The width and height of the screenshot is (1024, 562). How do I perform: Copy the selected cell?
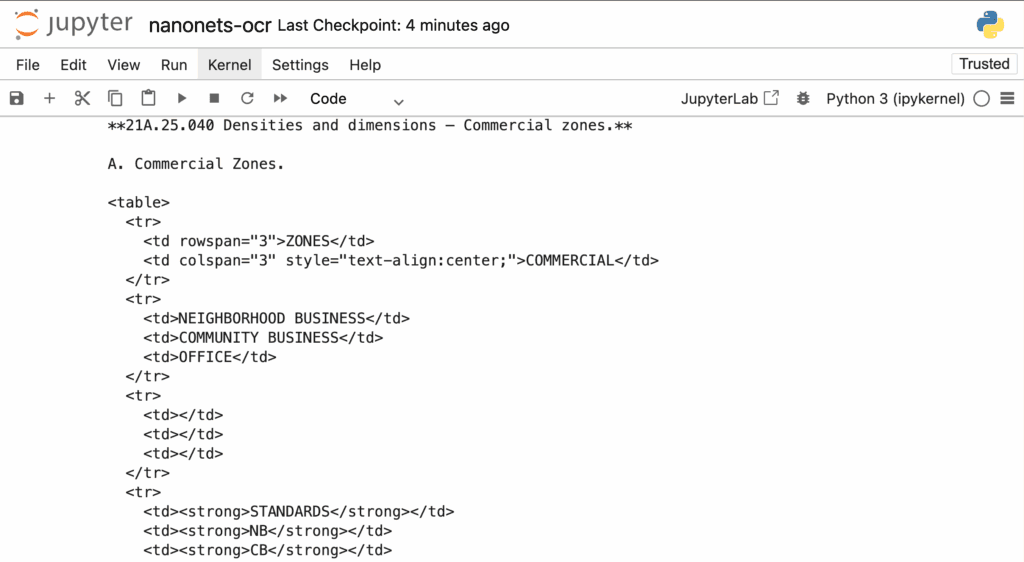[x=115, y=99]
